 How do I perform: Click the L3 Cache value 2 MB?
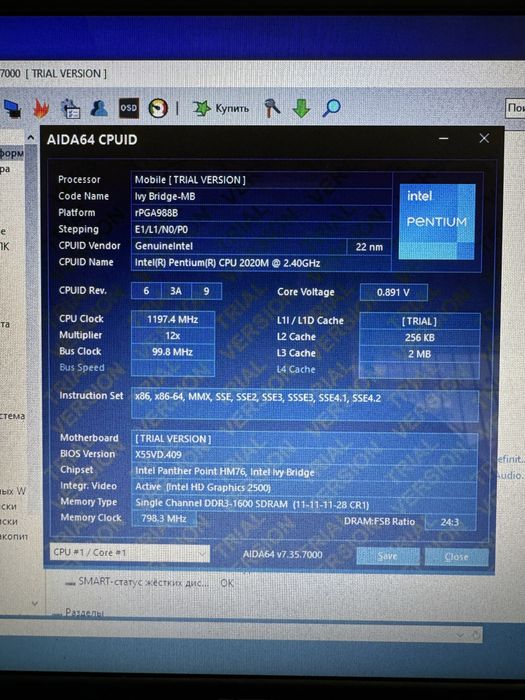pos(420,354)
